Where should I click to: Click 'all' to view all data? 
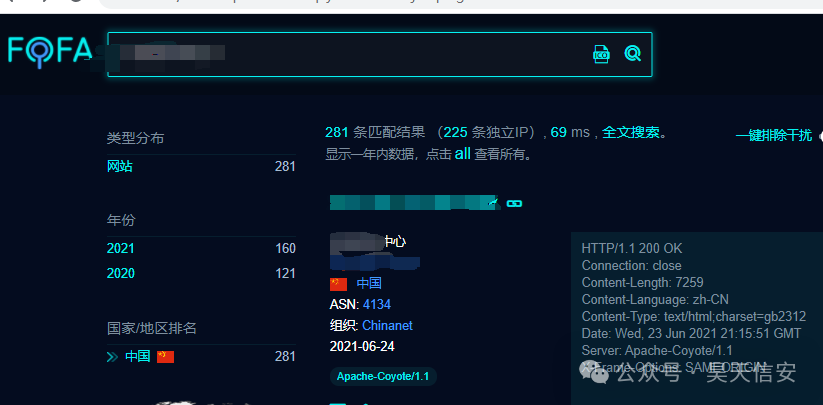(x=462, y=154)
